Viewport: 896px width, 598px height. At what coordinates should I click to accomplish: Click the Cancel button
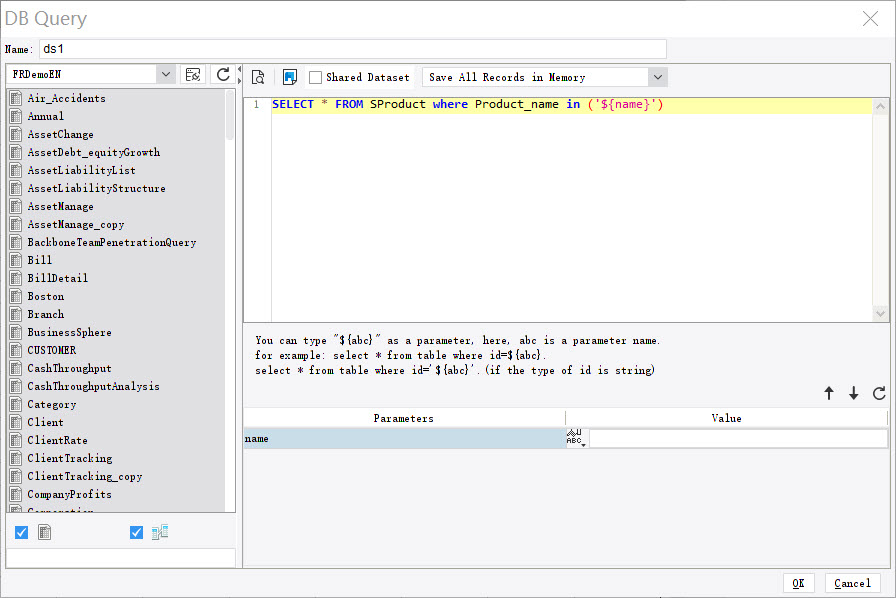click(852, 583)
